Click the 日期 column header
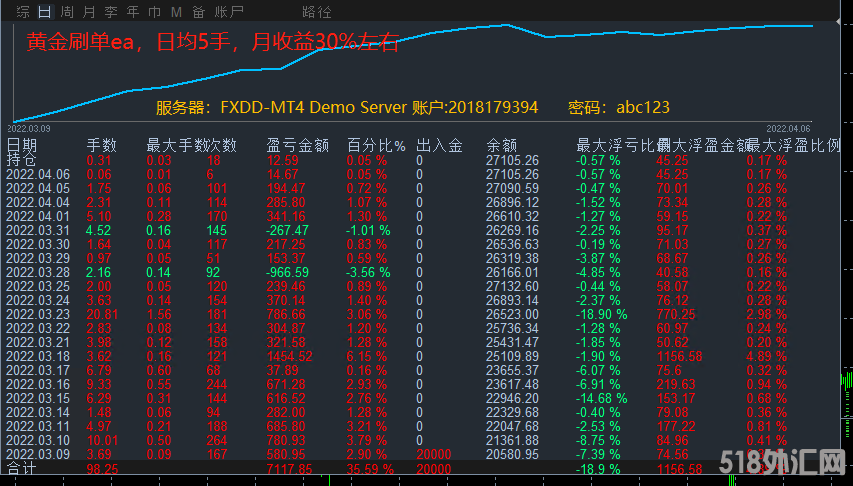Image resolution: width=853 pixels, height=486 pixels. click(x=22, y=145)
